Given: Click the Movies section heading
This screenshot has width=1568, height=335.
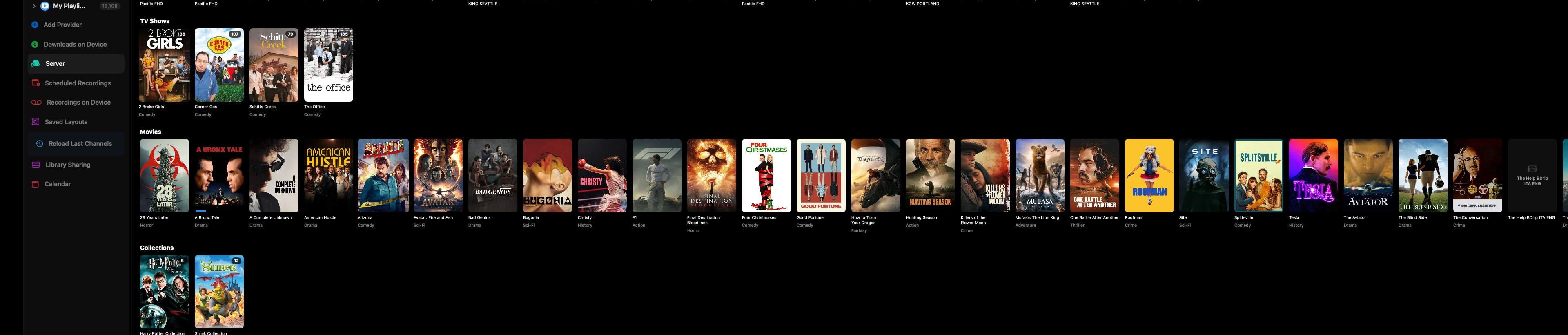Looking at the screenshot, I should pyautogui.click(x=150, y=132).
